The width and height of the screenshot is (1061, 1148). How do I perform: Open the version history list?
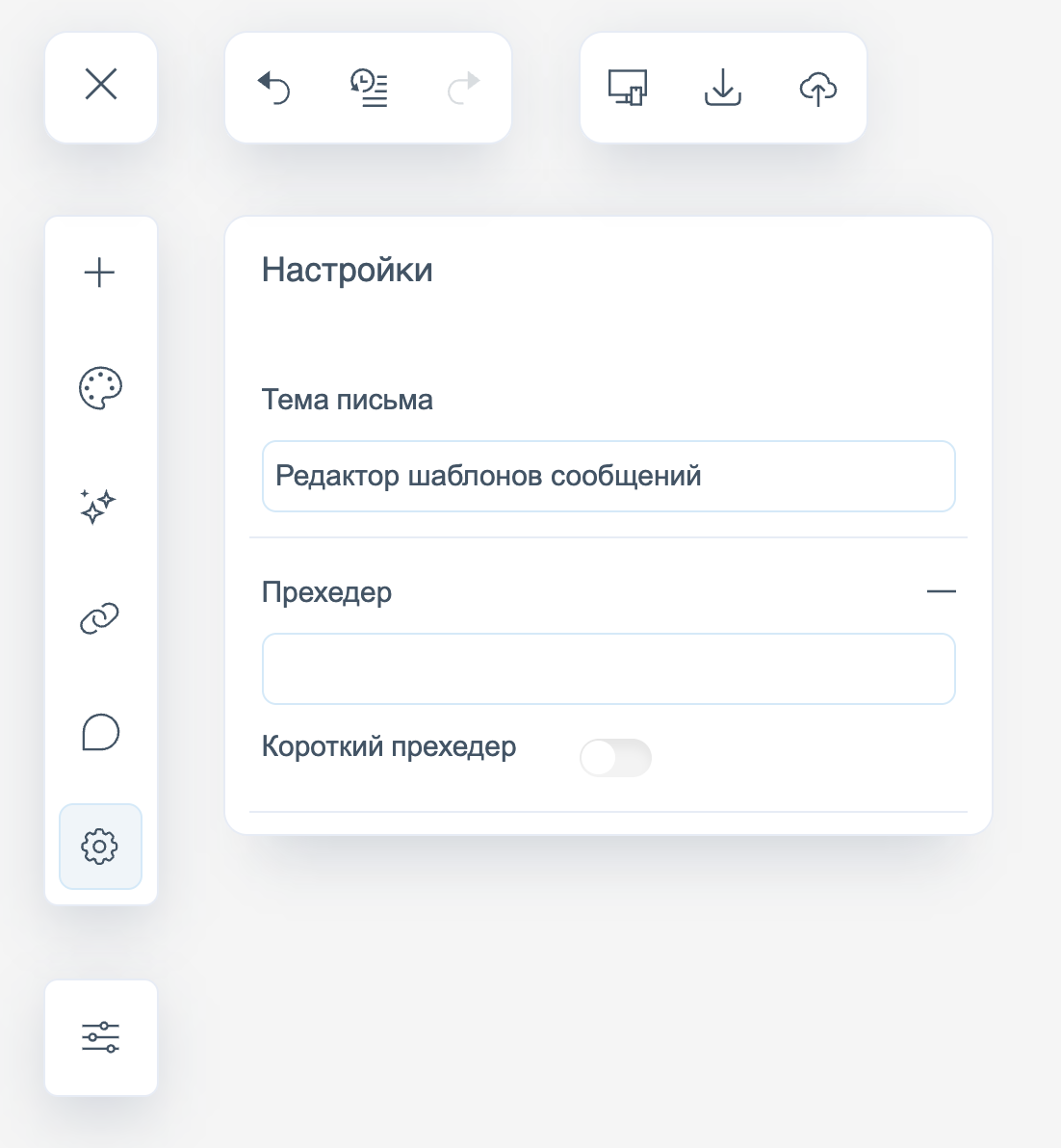click(369, 88)
